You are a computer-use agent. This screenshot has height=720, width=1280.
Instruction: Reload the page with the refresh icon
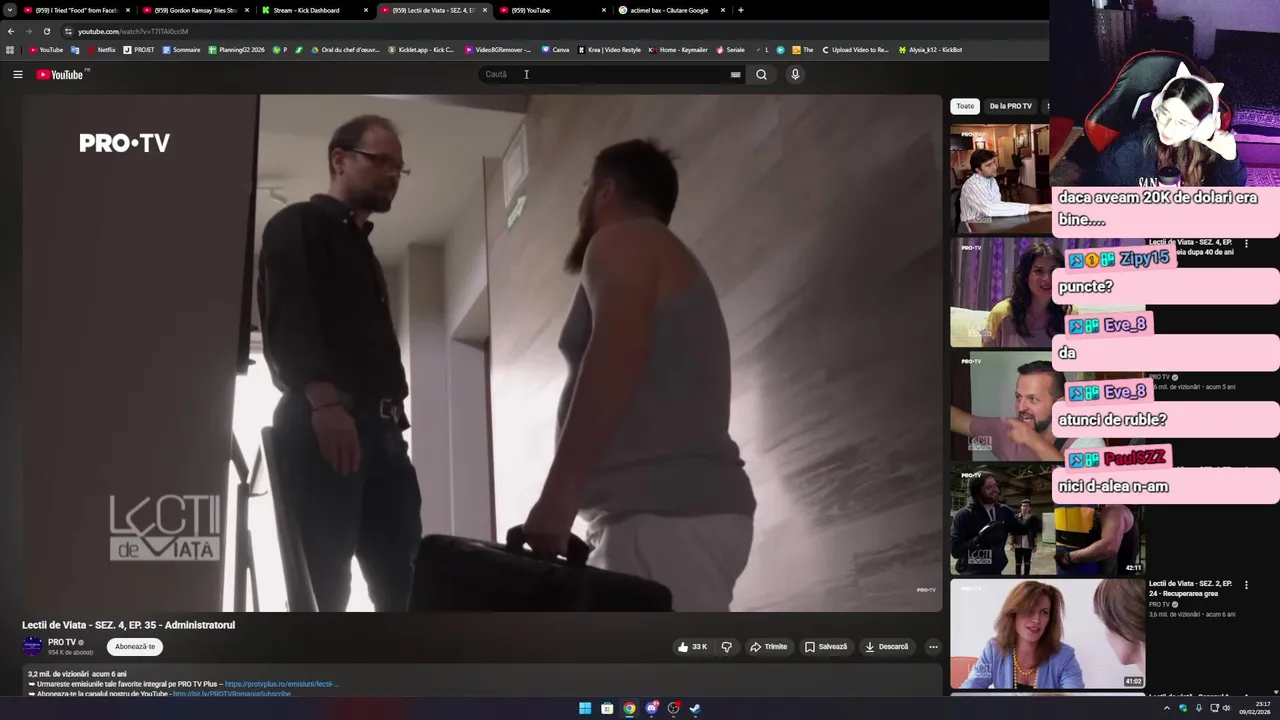click(x=46, y=31)
